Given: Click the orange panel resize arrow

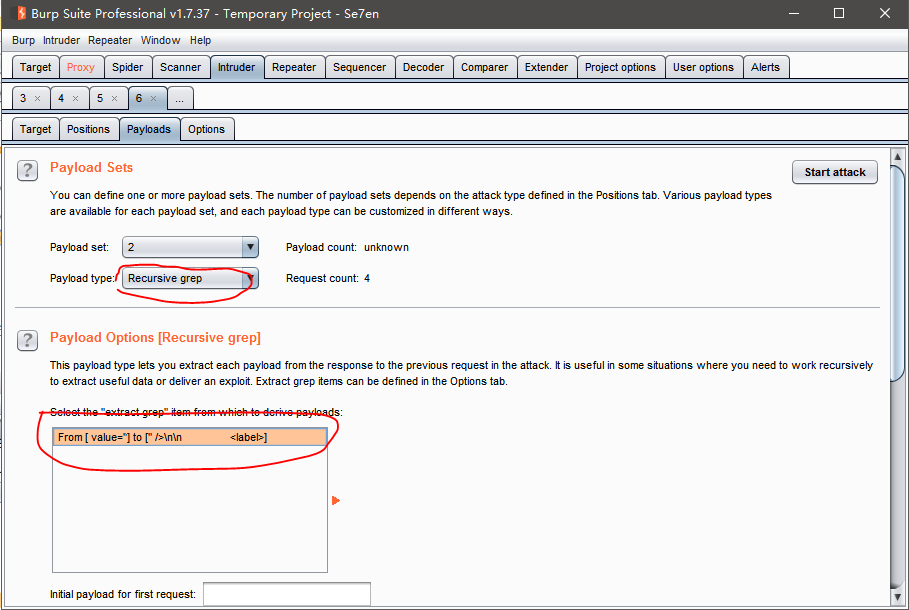Looking at the screenshot, I should click(x=336, y=500).
